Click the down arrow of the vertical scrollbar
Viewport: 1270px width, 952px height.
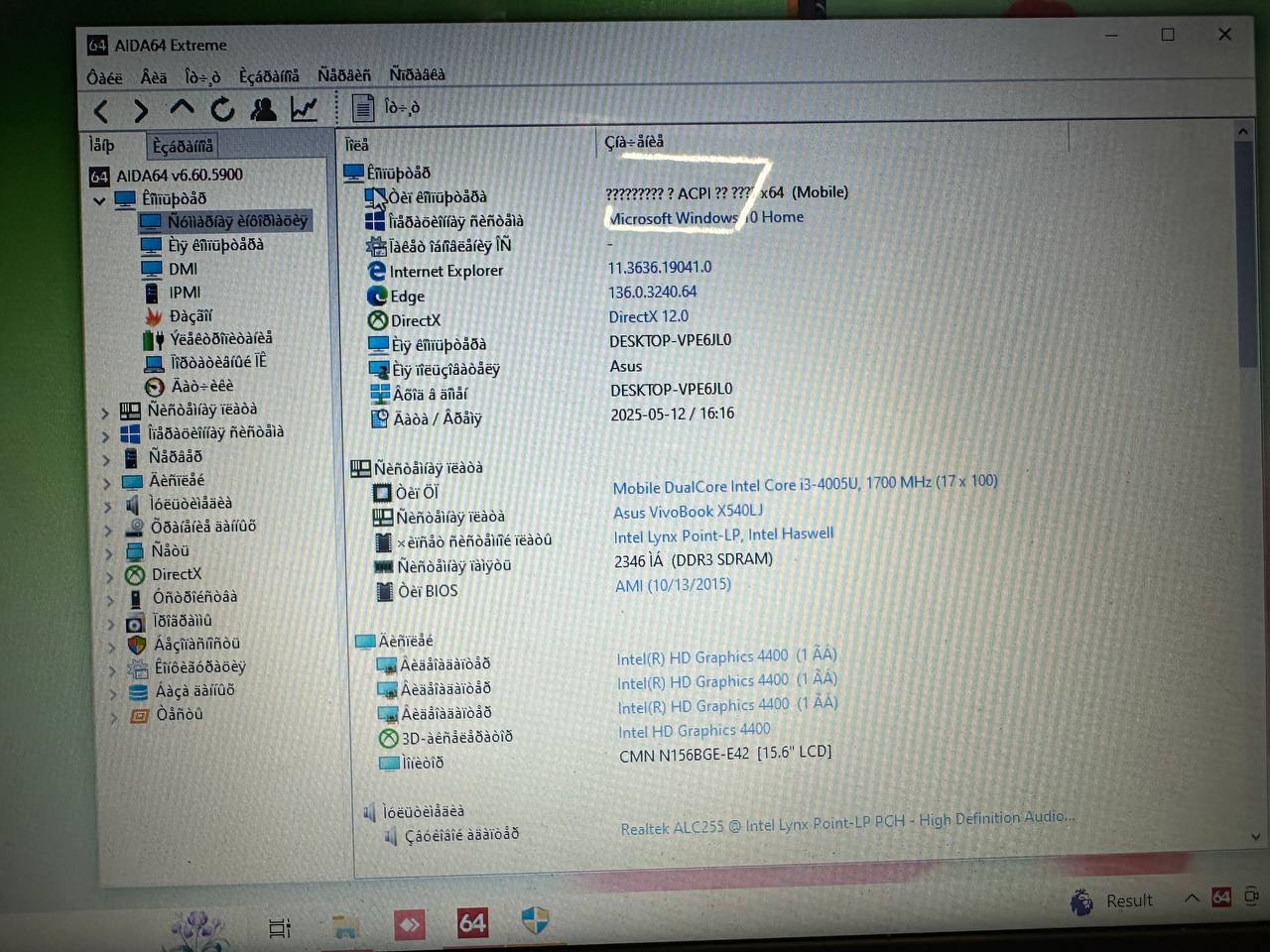[1254, 837]
